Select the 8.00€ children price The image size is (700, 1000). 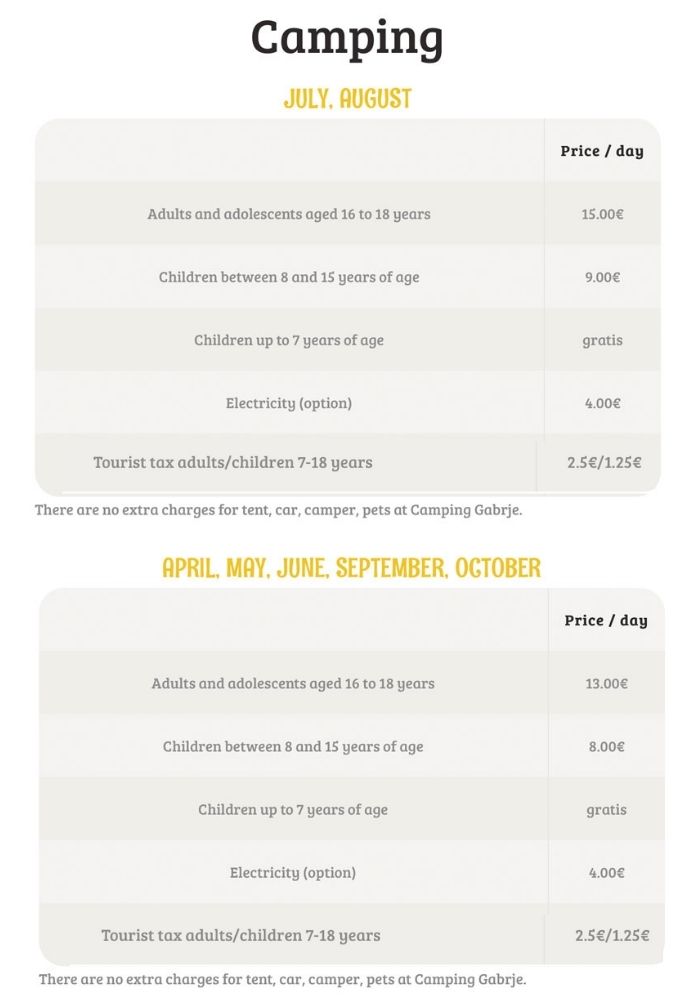coord(606,747)
